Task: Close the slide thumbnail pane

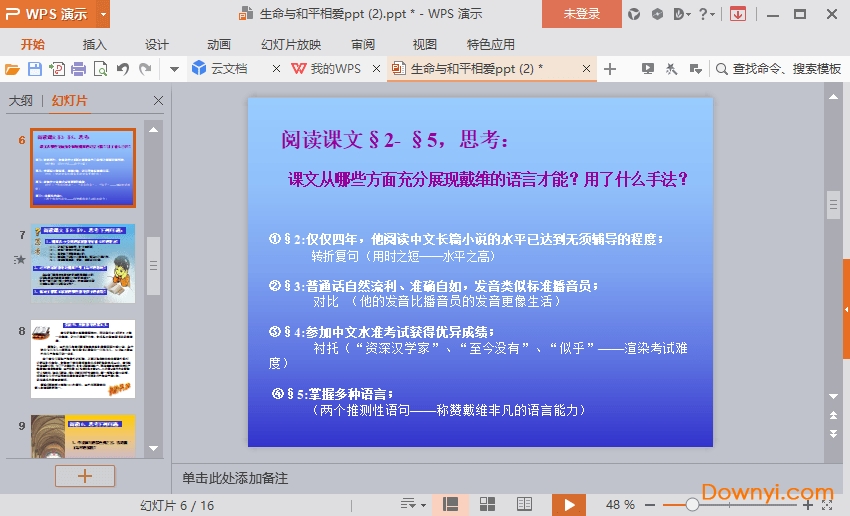Action: [x=158, y=100]
